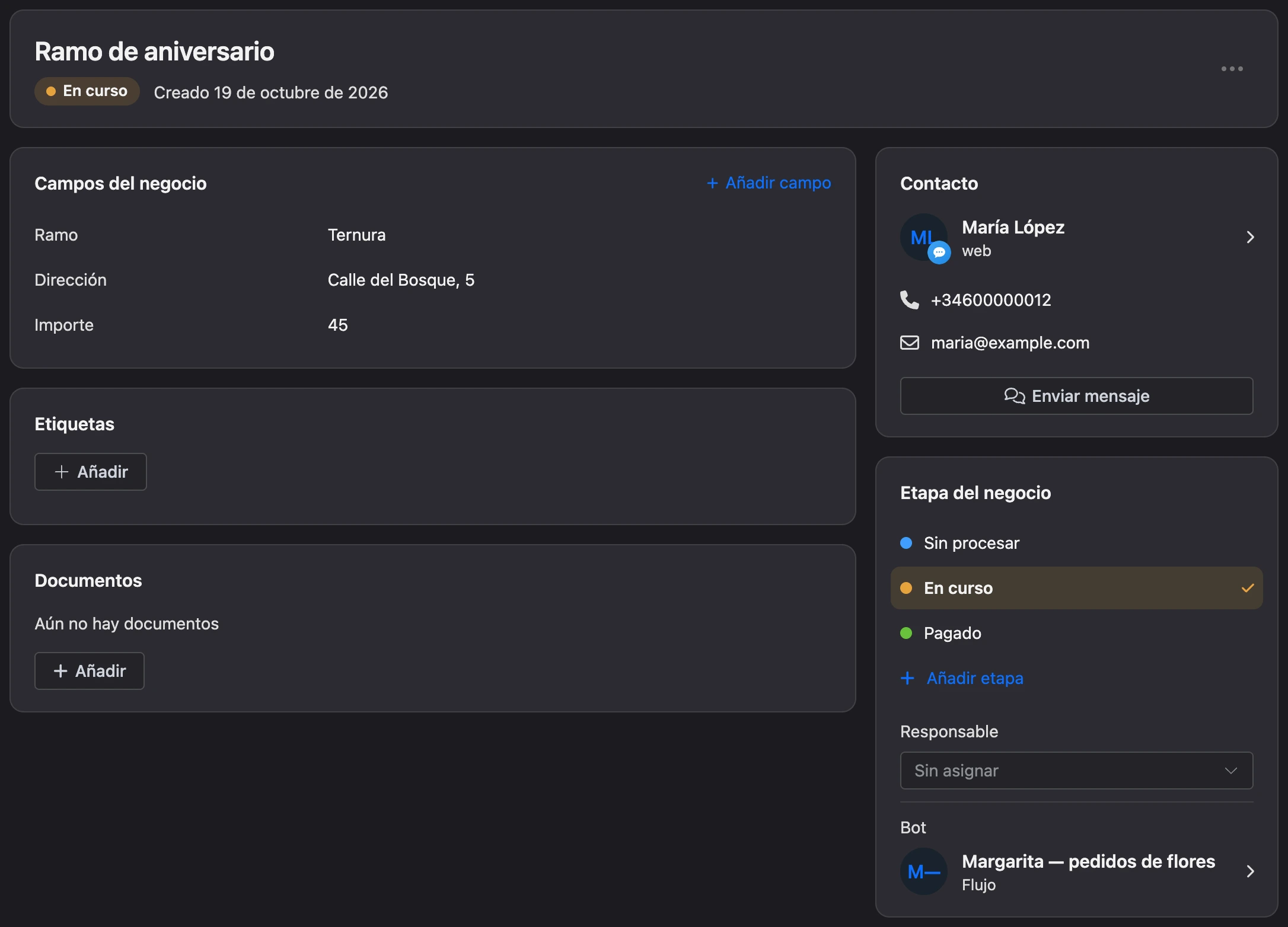This screenshot has height=927, width=1288.
Task: Expand María López contact details chevron
Action: (1250, 237)
